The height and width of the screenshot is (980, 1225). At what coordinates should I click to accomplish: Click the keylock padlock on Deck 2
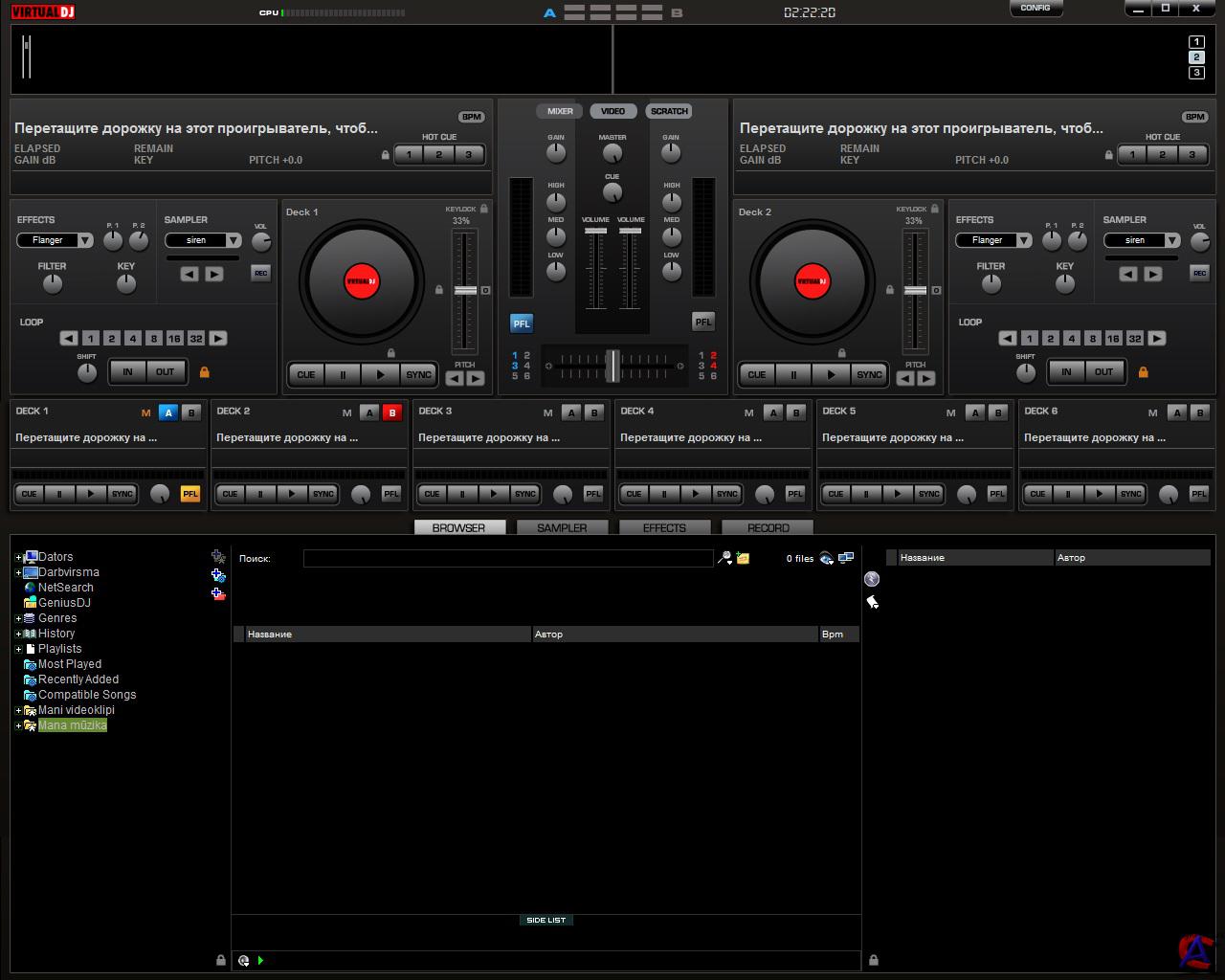coord(935,209)
